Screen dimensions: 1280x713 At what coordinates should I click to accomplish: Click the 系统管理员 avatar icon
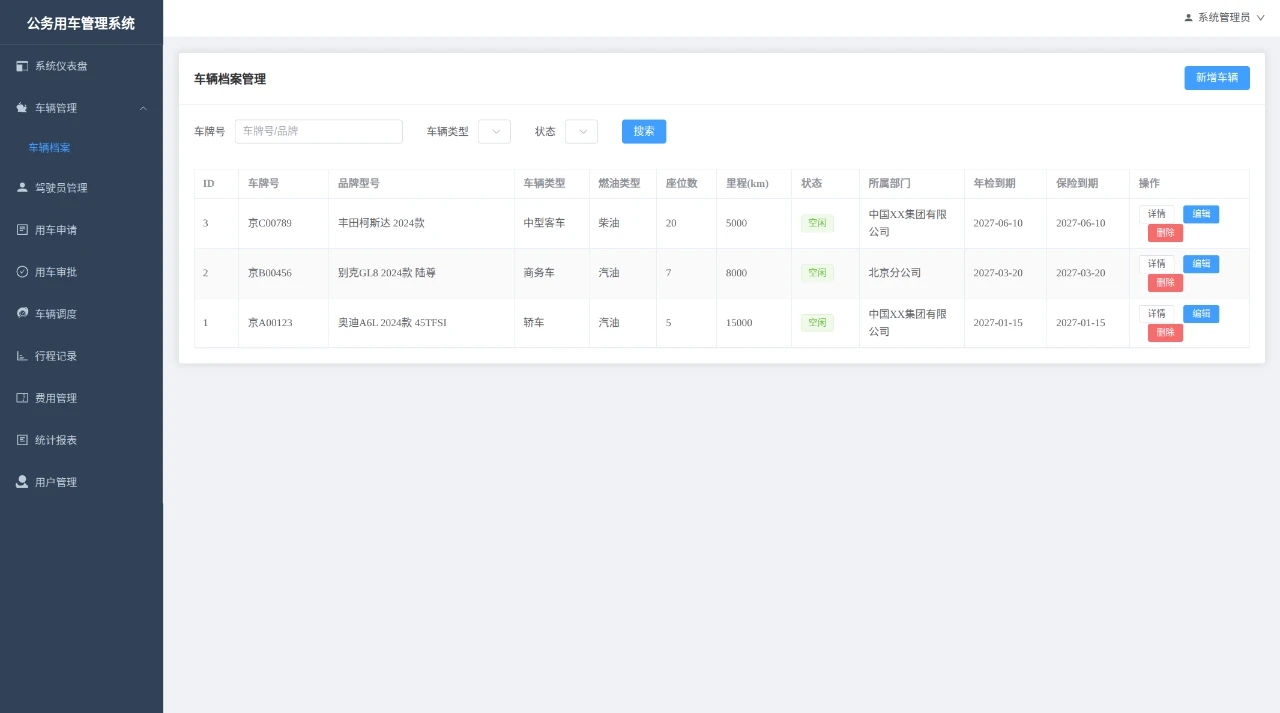(1188, 18)
